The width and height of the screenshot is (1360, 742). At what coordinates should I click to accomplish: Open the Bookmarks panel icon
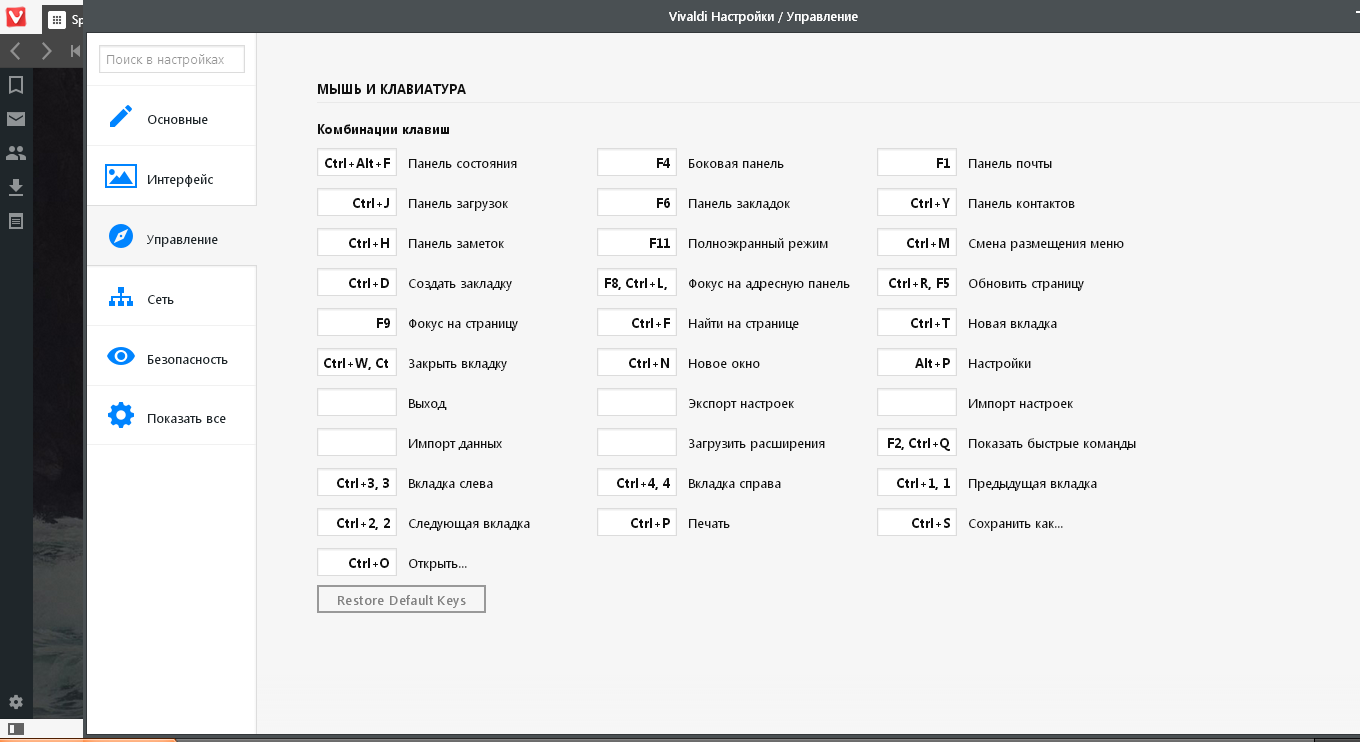click(x=16, y=85)
